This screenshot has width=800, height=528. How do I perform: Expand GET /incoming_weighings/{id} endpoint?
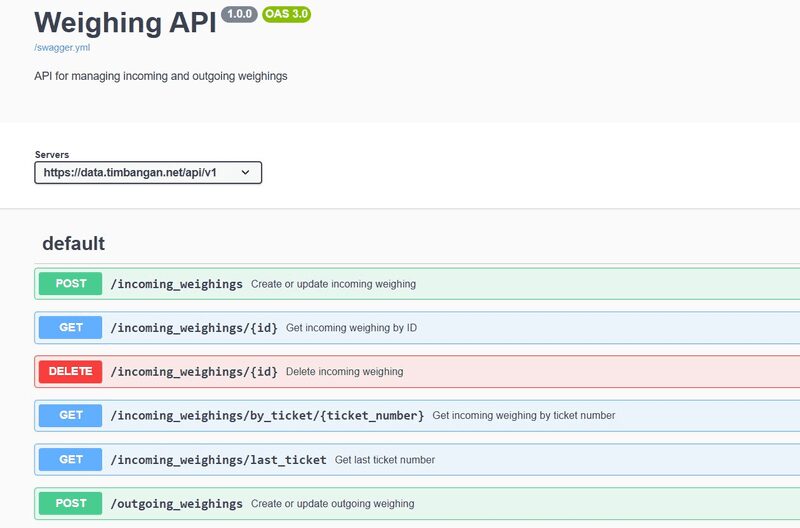coord(417,328)
